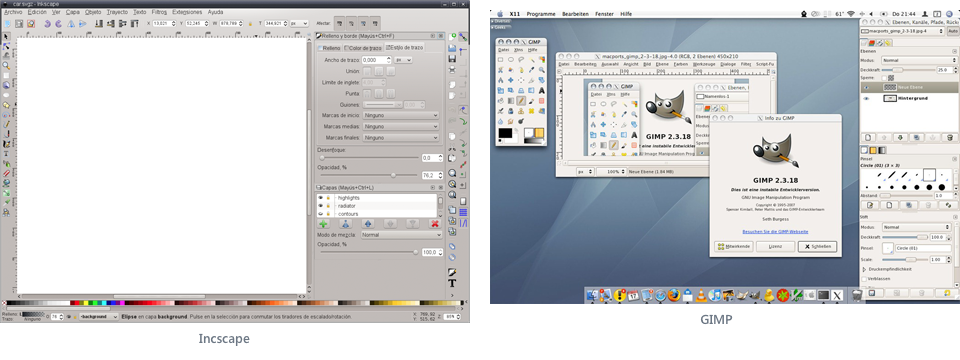Click the large T text icon in Inkscape's right toolbar
Screen dimensions: 960x360
[452, 283]
